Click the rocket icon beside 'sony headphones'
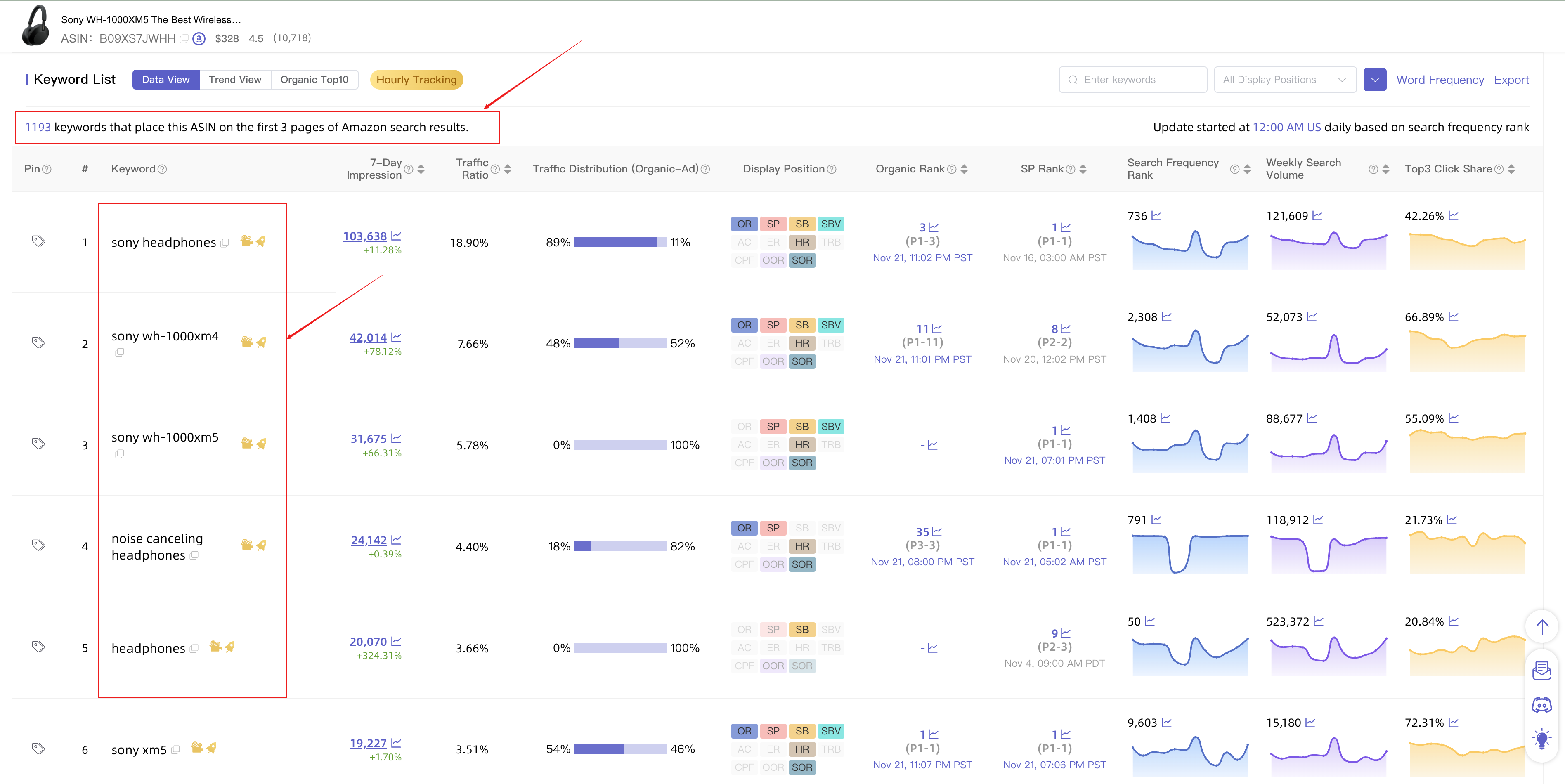The width and height of the screenshot is (1565, 784). coord(261,241)
